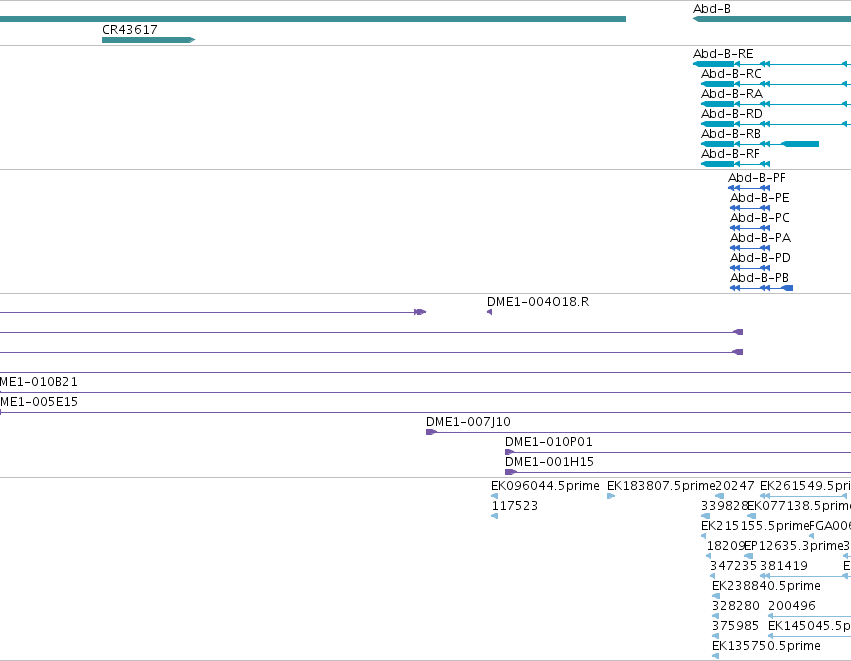Click the EK183807.5prime EST label
851x661 pixels.
point(661,486)
